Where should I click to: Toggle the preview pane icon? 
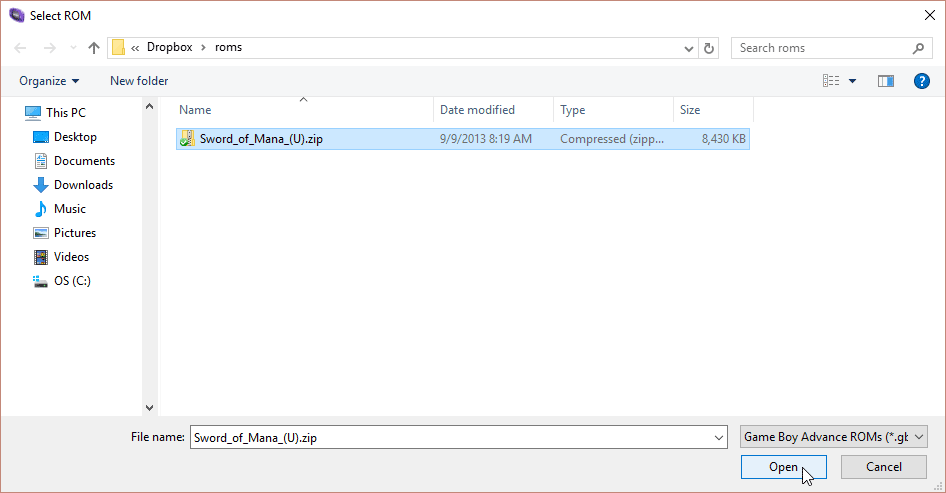tap(886, 81)
